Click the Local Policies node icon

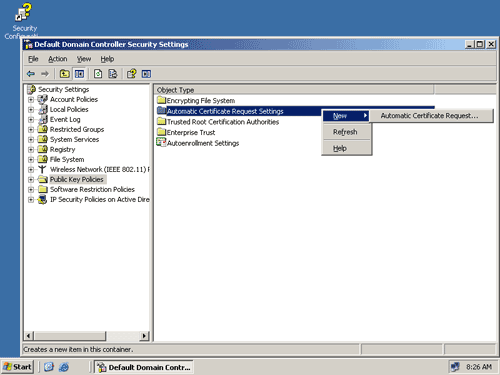42,109
